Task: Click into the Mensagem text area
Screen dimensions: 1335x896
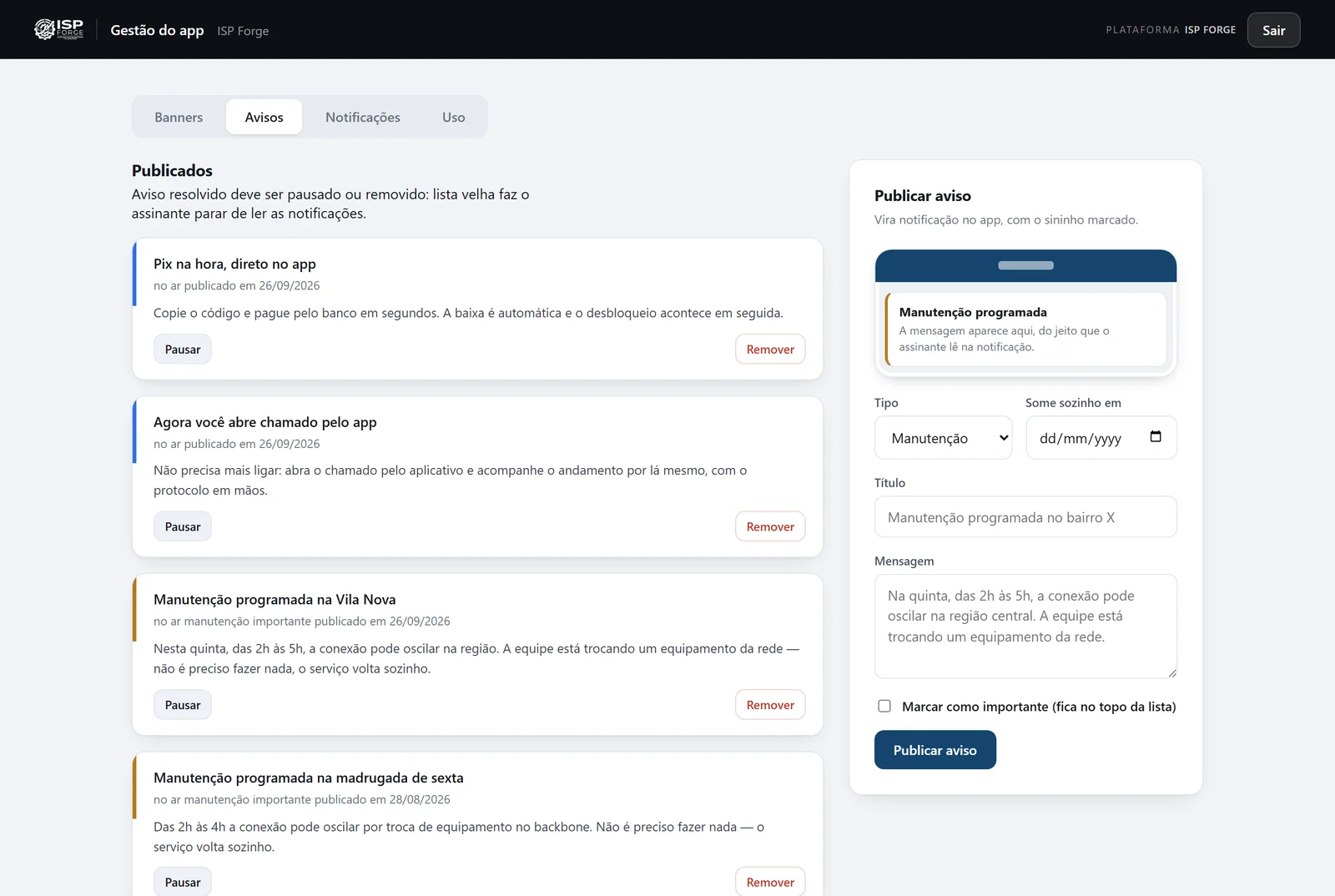Action: point(1025,627)
